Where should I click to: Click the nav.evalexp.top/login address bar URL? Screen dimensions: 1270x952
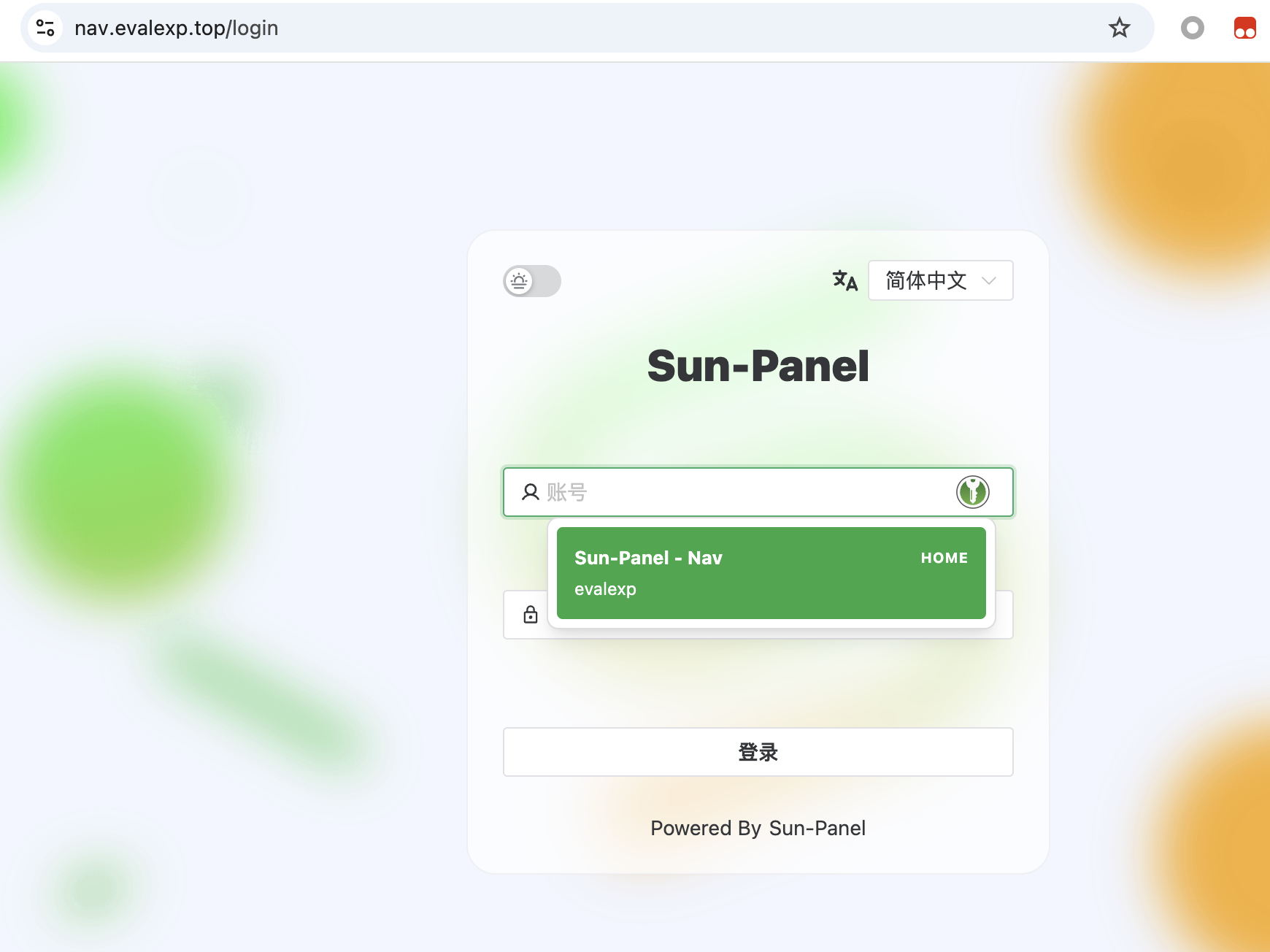[x=176, y=28]
